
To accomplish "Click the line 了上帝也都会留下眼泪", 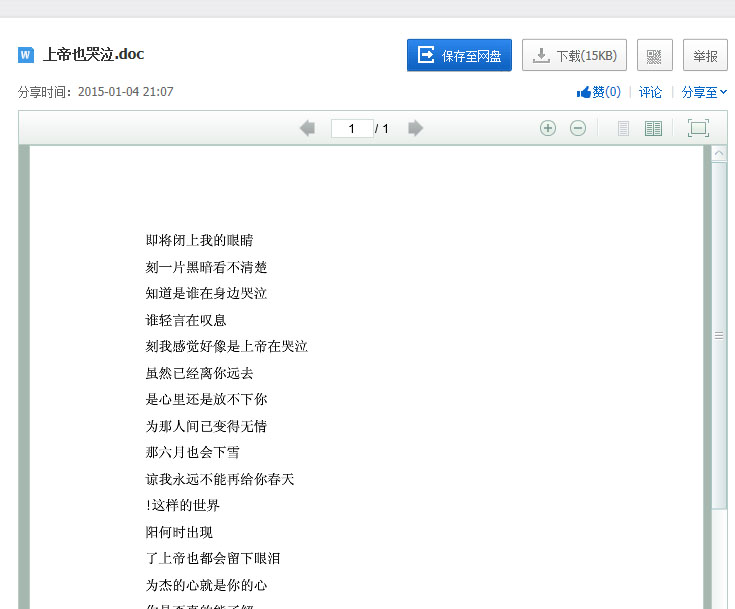I will click(213, 558).
